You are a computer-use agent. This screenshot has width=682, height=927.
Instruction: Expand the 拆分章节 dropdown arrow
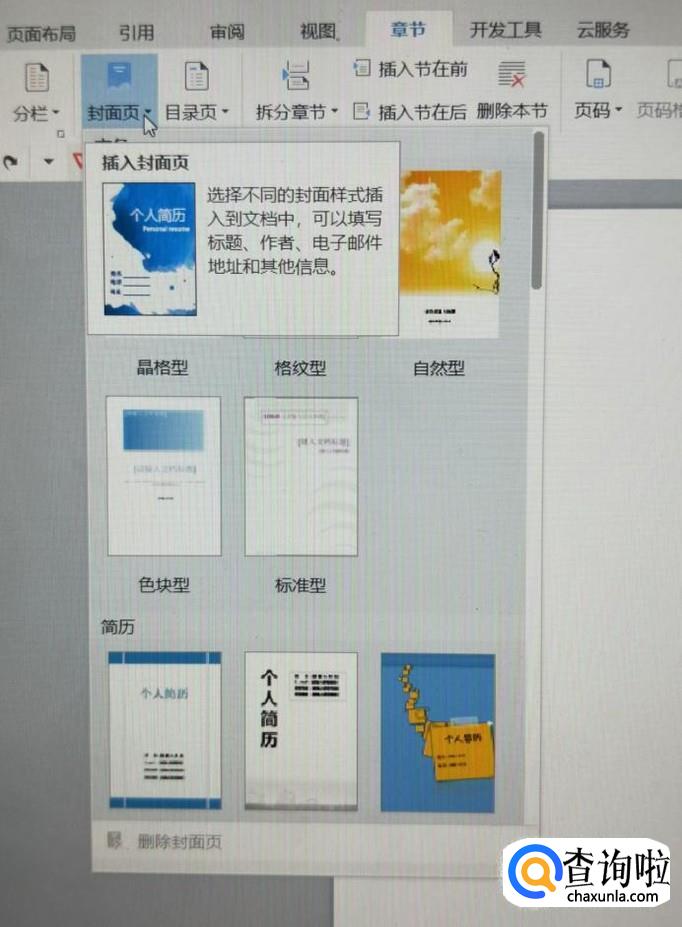point(334,111)
